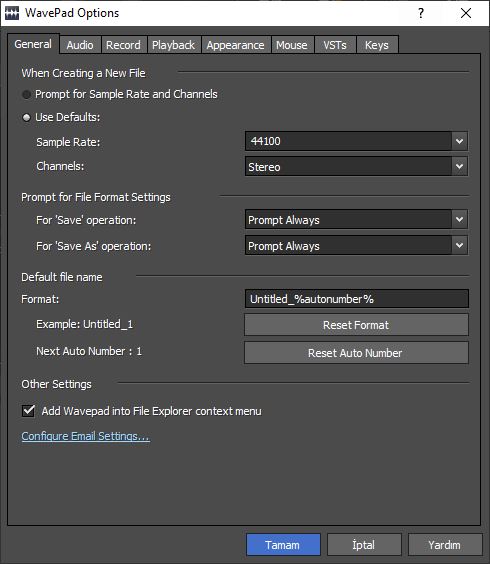The height and width of the screenshot is (564, 490).
Task: Cancel with the İptal button
Action: 364,545
